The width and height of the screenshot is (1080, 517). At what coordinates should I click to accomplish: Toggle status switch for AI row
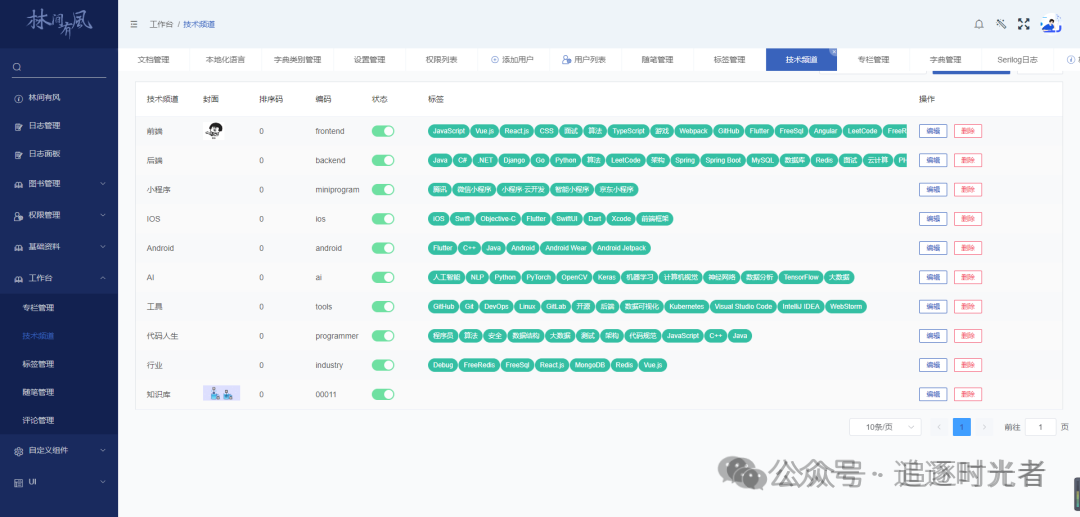pos(383,277)
